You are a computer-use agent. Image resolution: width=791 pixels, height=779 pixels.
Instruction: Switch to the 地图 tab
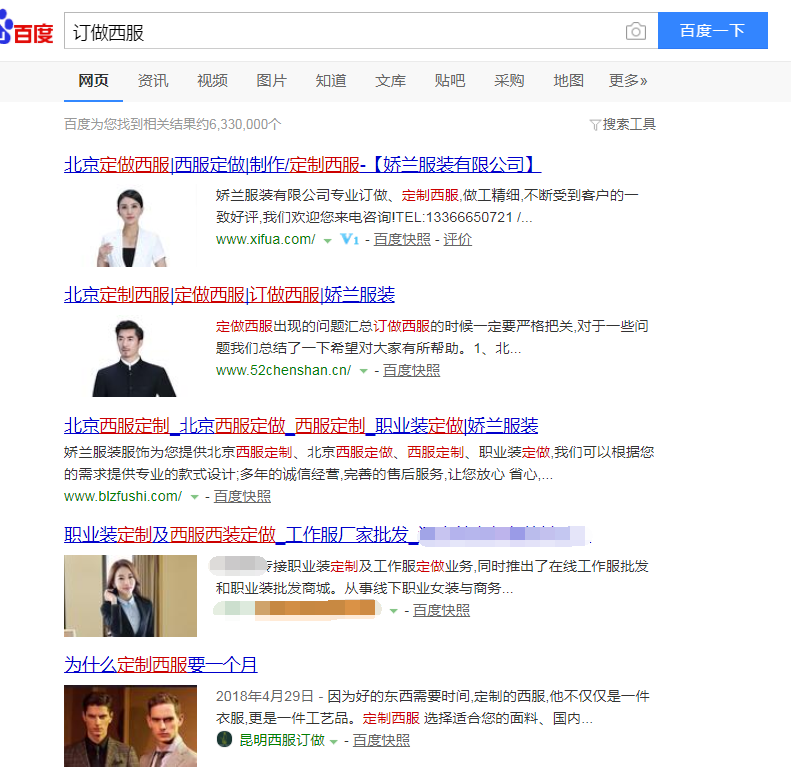point(569,81)
